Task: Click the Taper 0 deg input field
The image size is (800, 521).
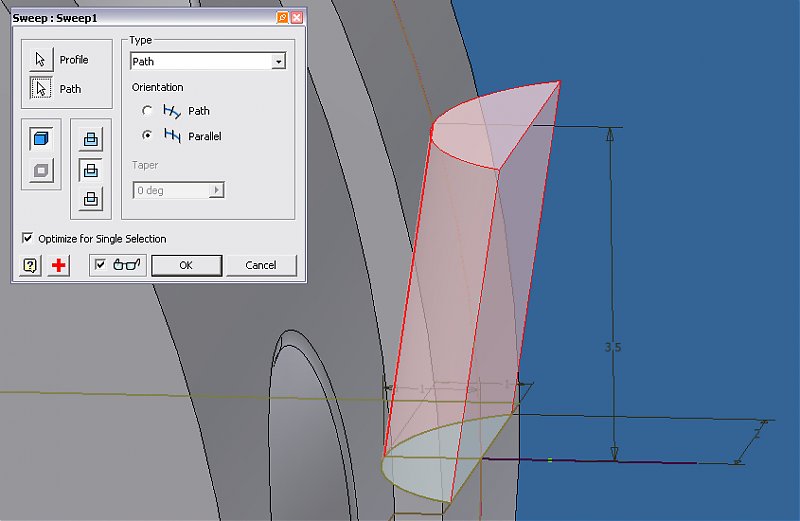Action: coord(170,190)
